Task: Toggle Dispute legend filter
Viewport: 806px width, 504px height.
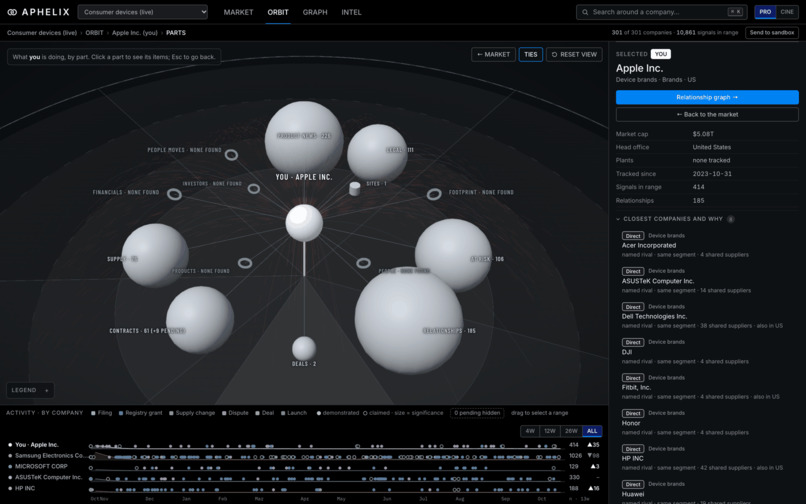Action: coord(235,413)
